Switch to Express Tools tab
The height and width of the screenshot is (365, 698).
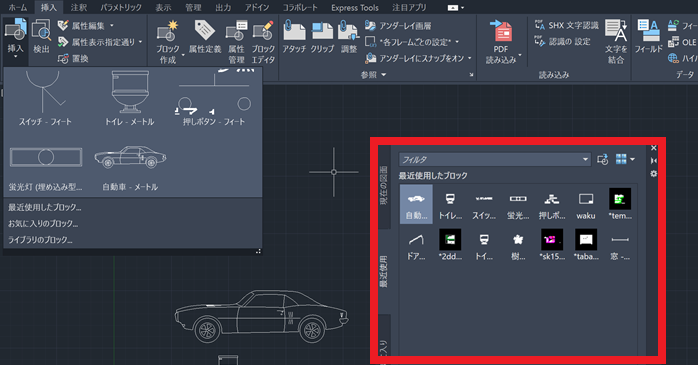[x=355, y=8]
